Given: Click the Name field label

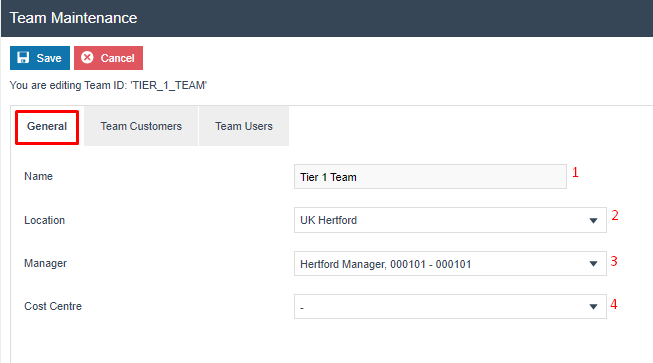Looking at the screenshot, I should coord(38,176).
